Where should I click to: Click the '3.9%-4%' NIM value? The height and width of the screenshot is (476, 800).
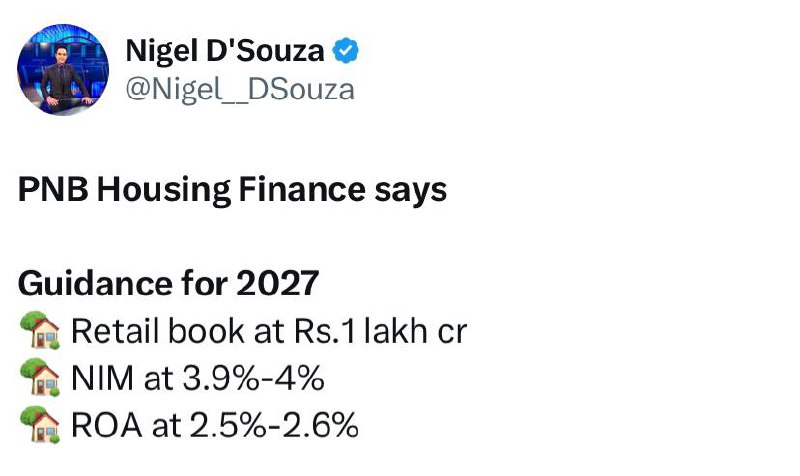click(x=253, y=378)
